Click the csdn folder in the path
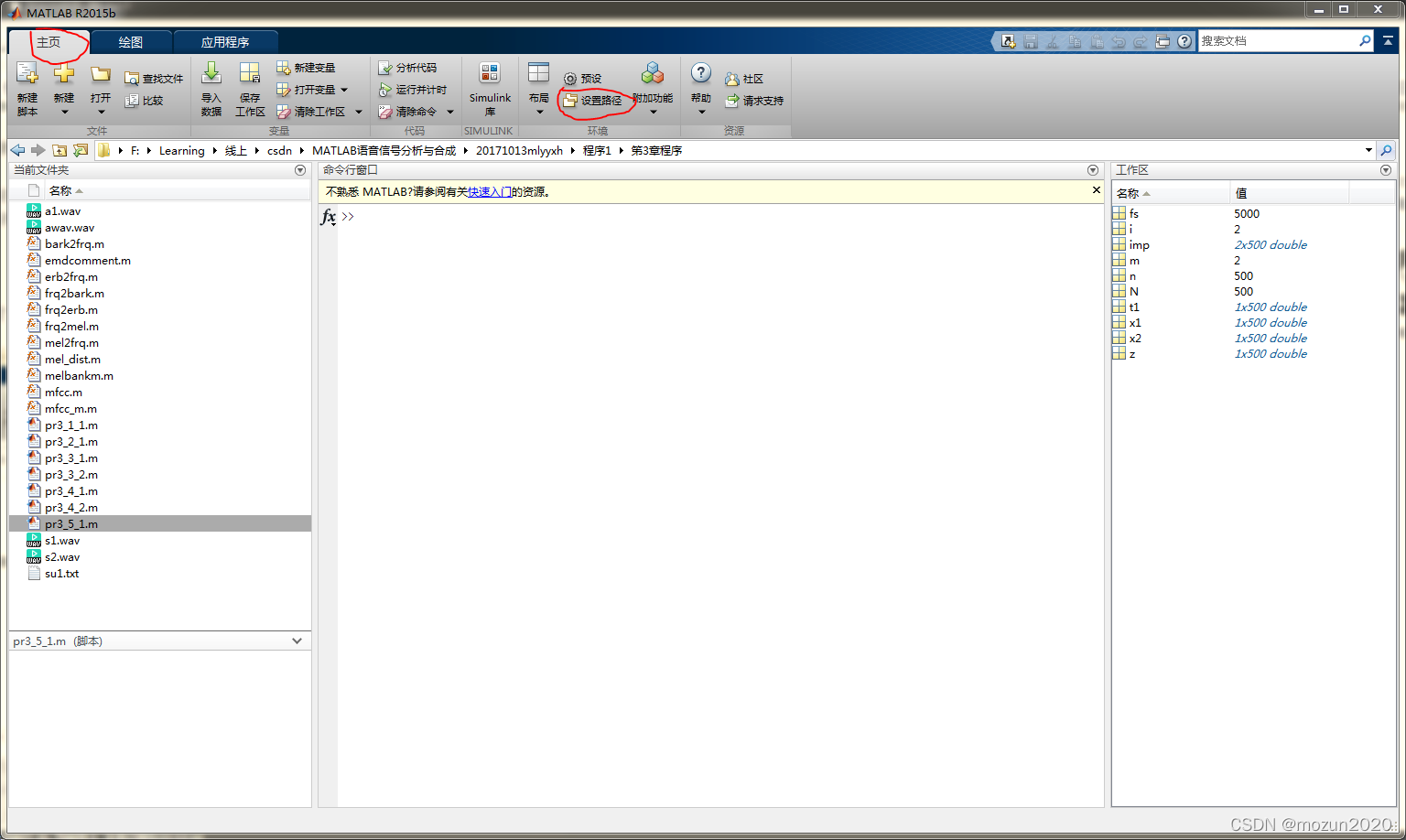The image size is (1406, 840). click(279, 150)
